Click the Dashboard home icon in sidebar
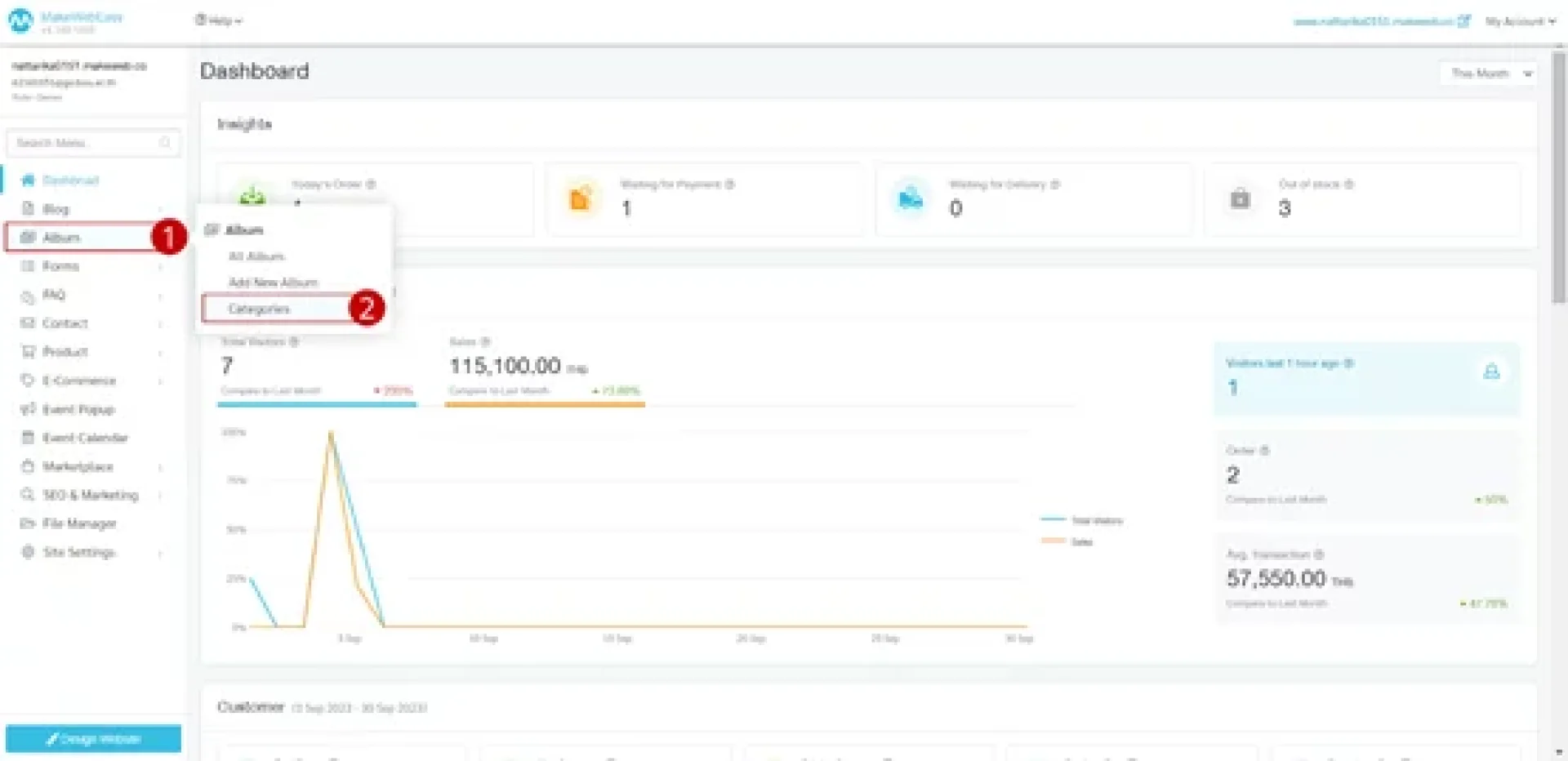This screenshot has width=1568, height=761. point(28,180)
